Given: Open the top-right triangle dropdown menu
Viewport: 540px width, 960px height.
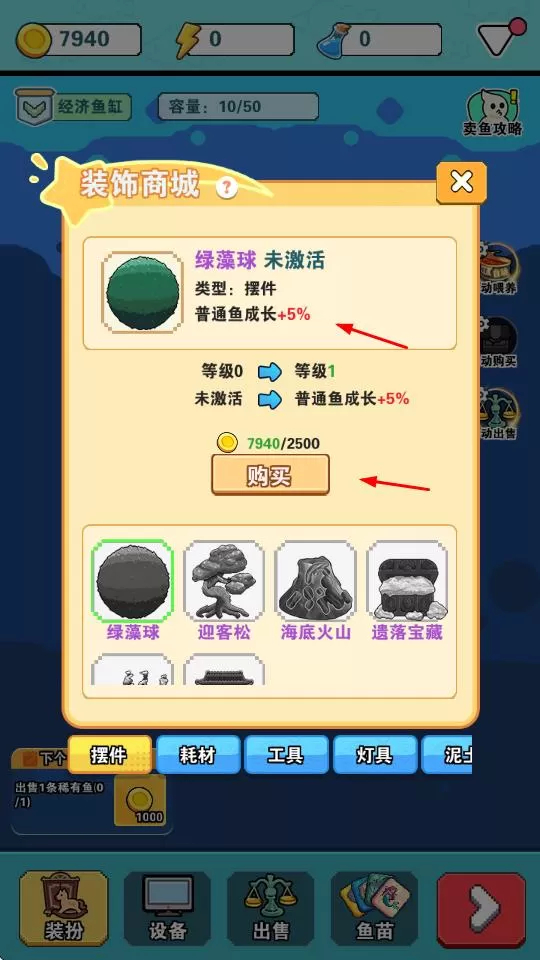Looking at the screenshot, I should (x=501, y=38).
